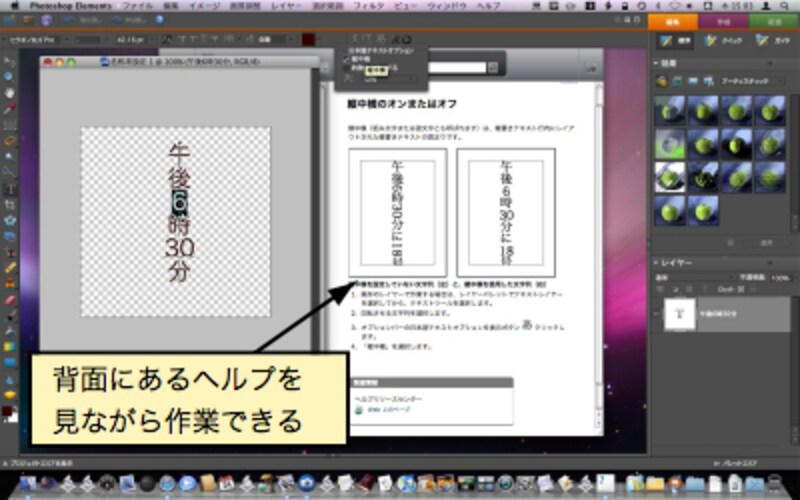Switch to the orange 編集 tab

click(x=672, y=22)
